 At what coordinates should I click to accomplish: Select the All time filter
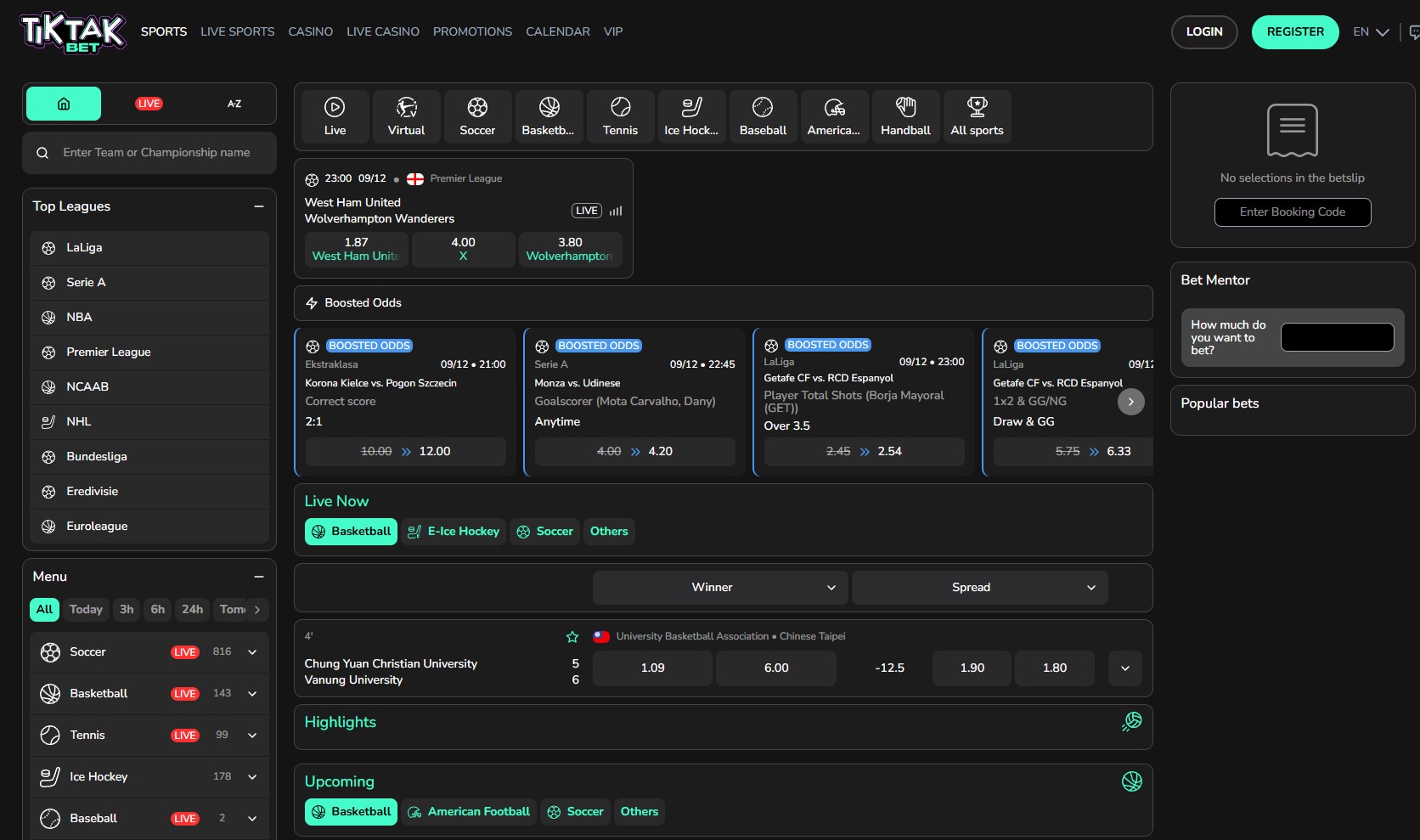pos(44,610)
